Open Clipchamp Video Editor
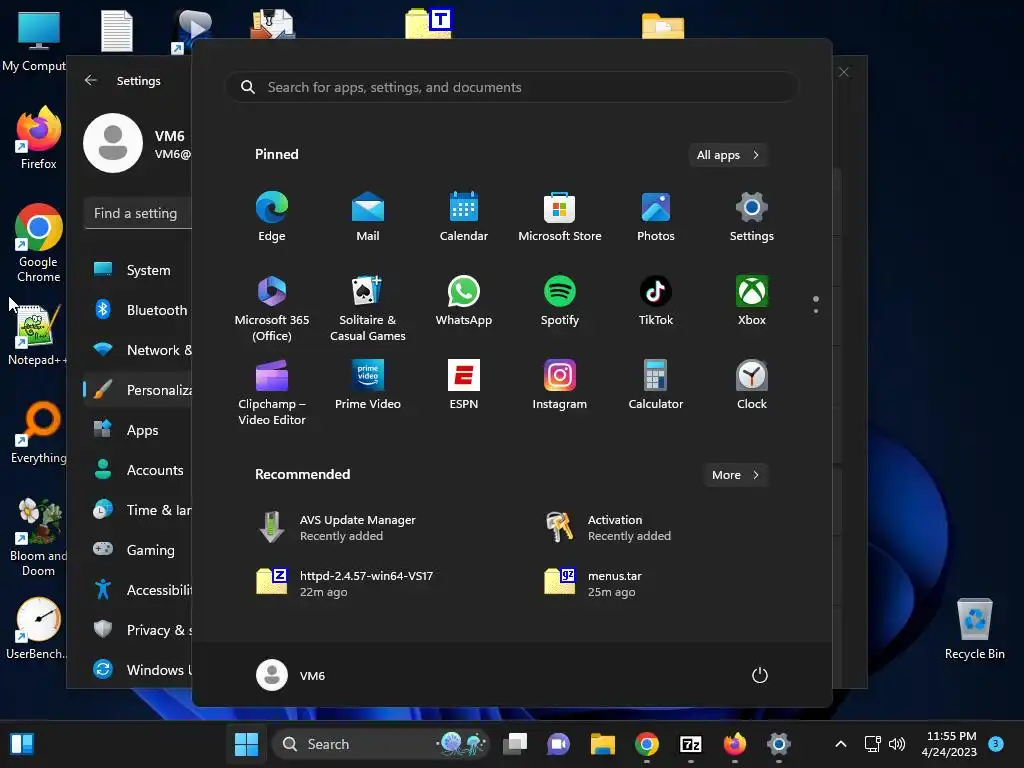The width and height of the screenshot is (1024, 768). [x=272, y=392]
